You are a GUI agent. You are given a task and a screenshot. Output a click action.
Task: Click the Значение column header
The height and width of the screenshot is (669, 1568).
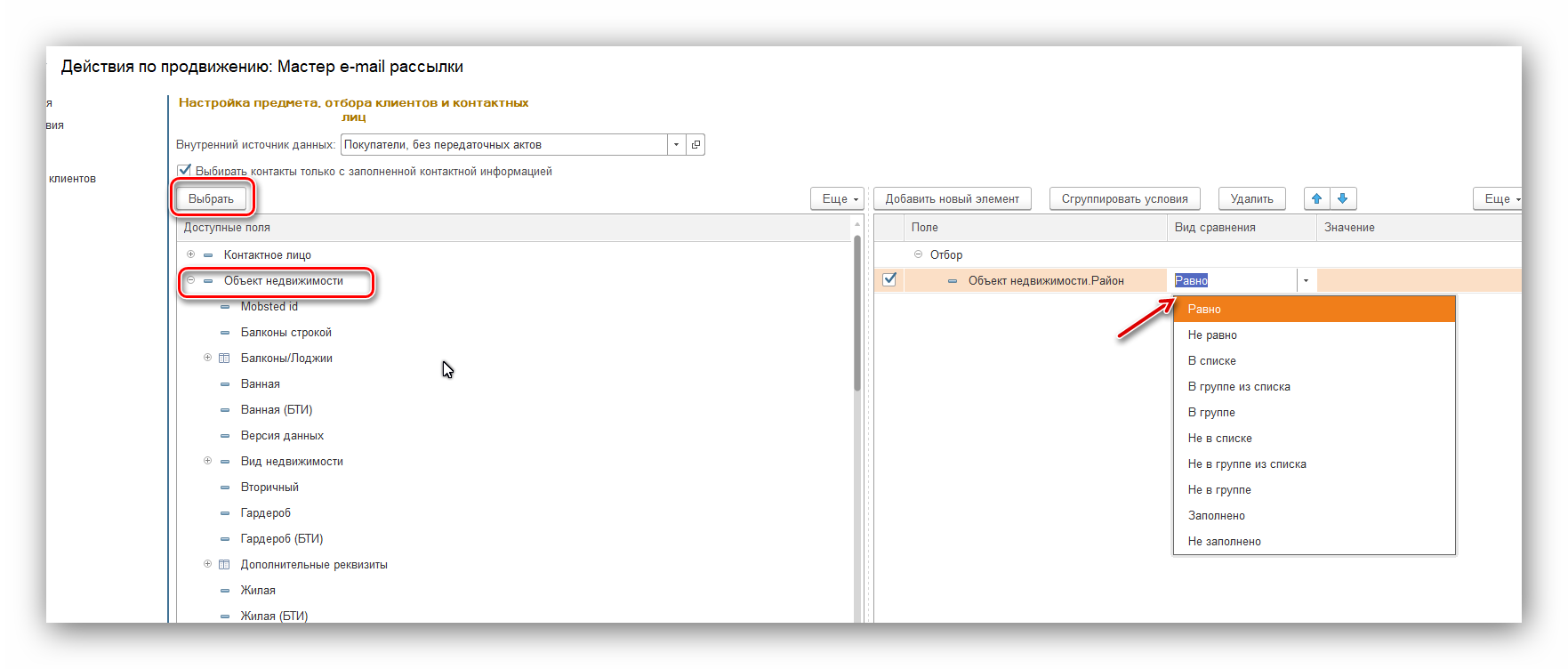pyautogui.click(x=1419, y=228)
